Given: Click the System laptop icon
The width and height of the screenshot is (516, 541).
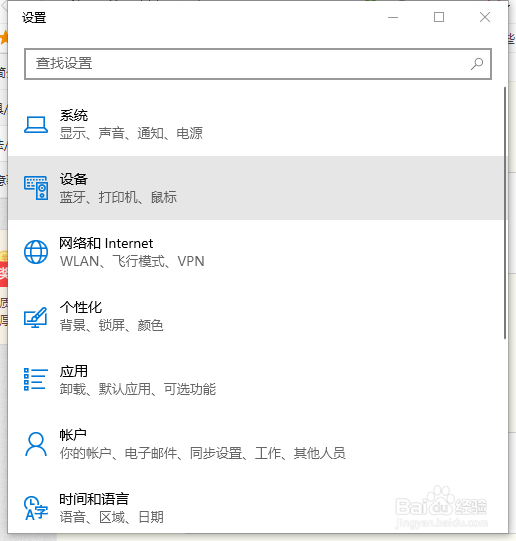Looking at the screenshot, I should coord(36,124).
